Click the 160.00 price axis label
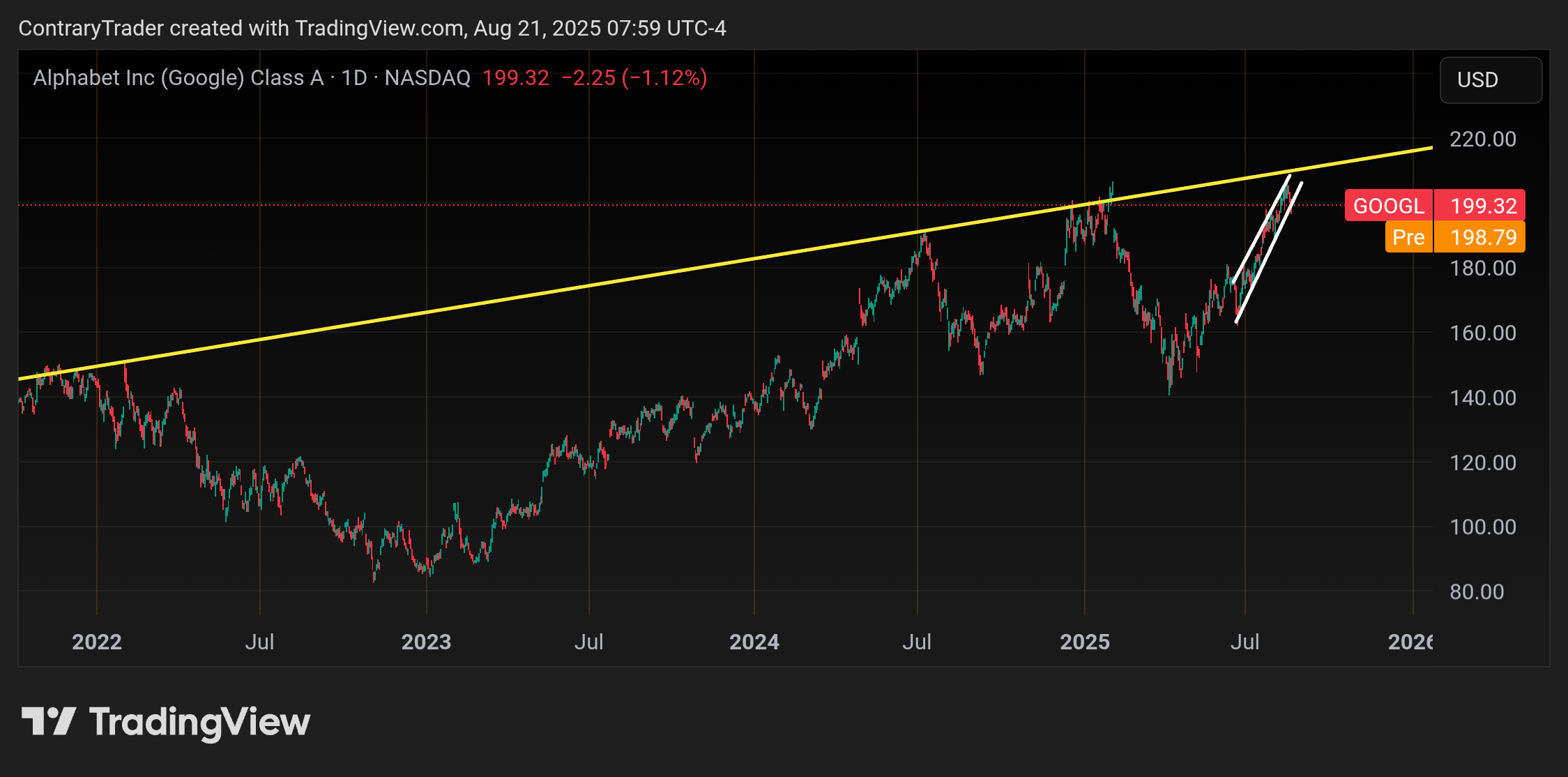 (1483, 333)
